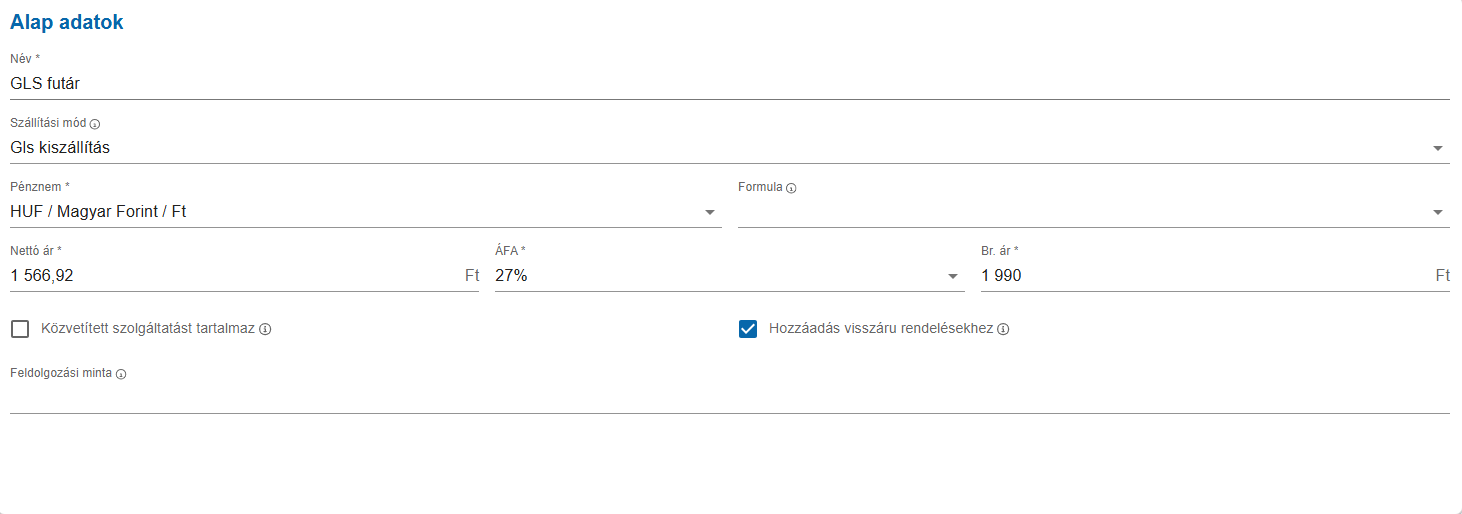Viewport: 1462px width, 514px height.
Task: Expand the Pénznem currency dropdown arrow
Action: pos(710,212)
